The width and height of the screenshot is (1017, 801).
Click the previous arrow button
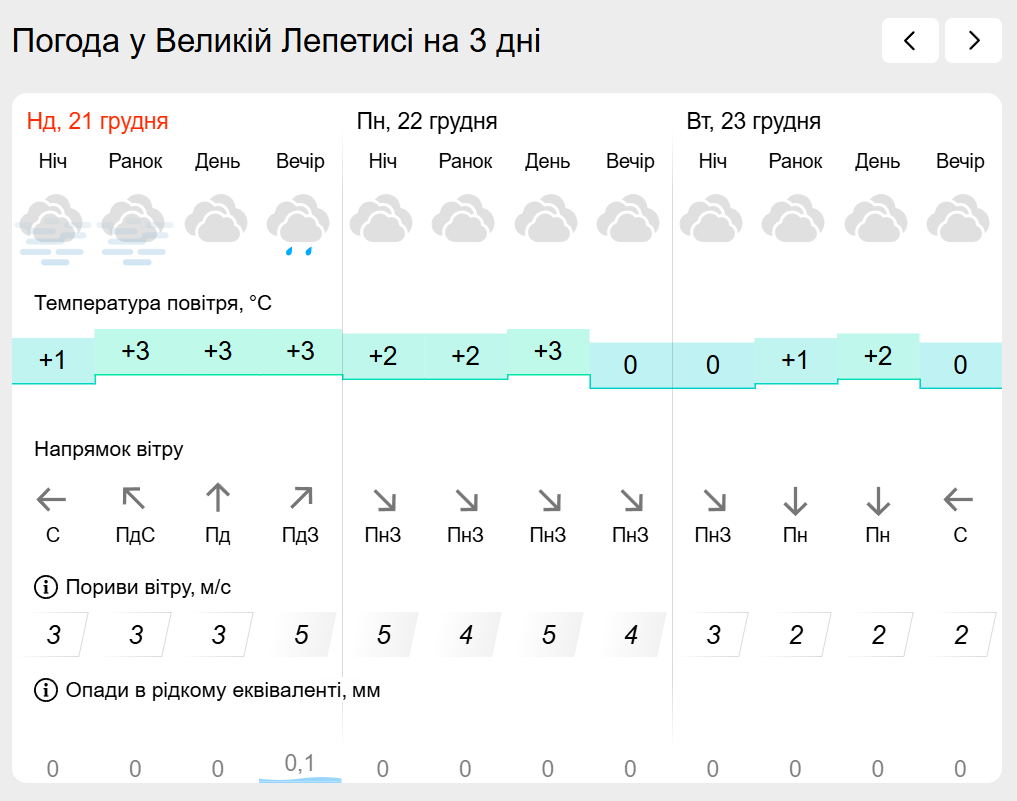pos(910,41)
